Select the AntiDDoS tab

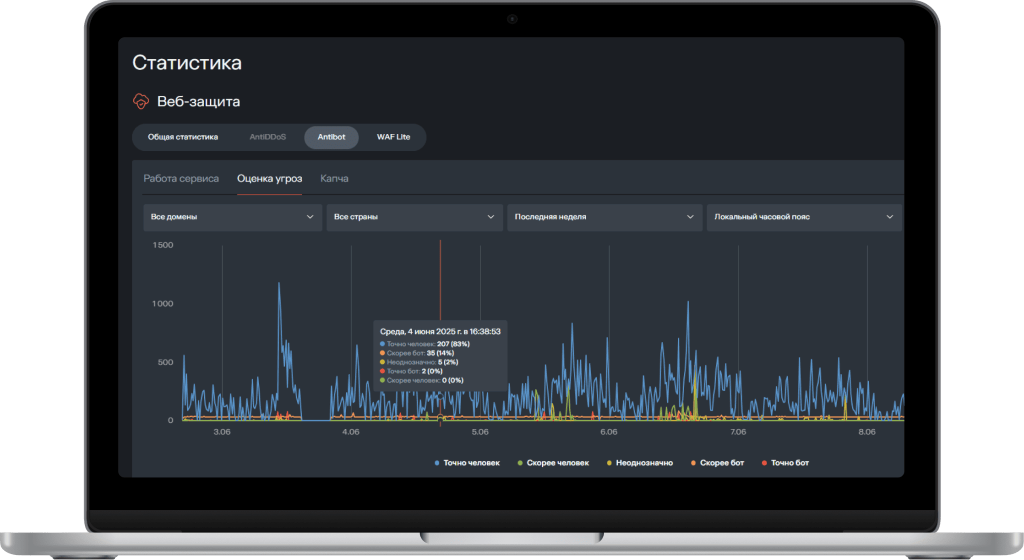(267, 137)
